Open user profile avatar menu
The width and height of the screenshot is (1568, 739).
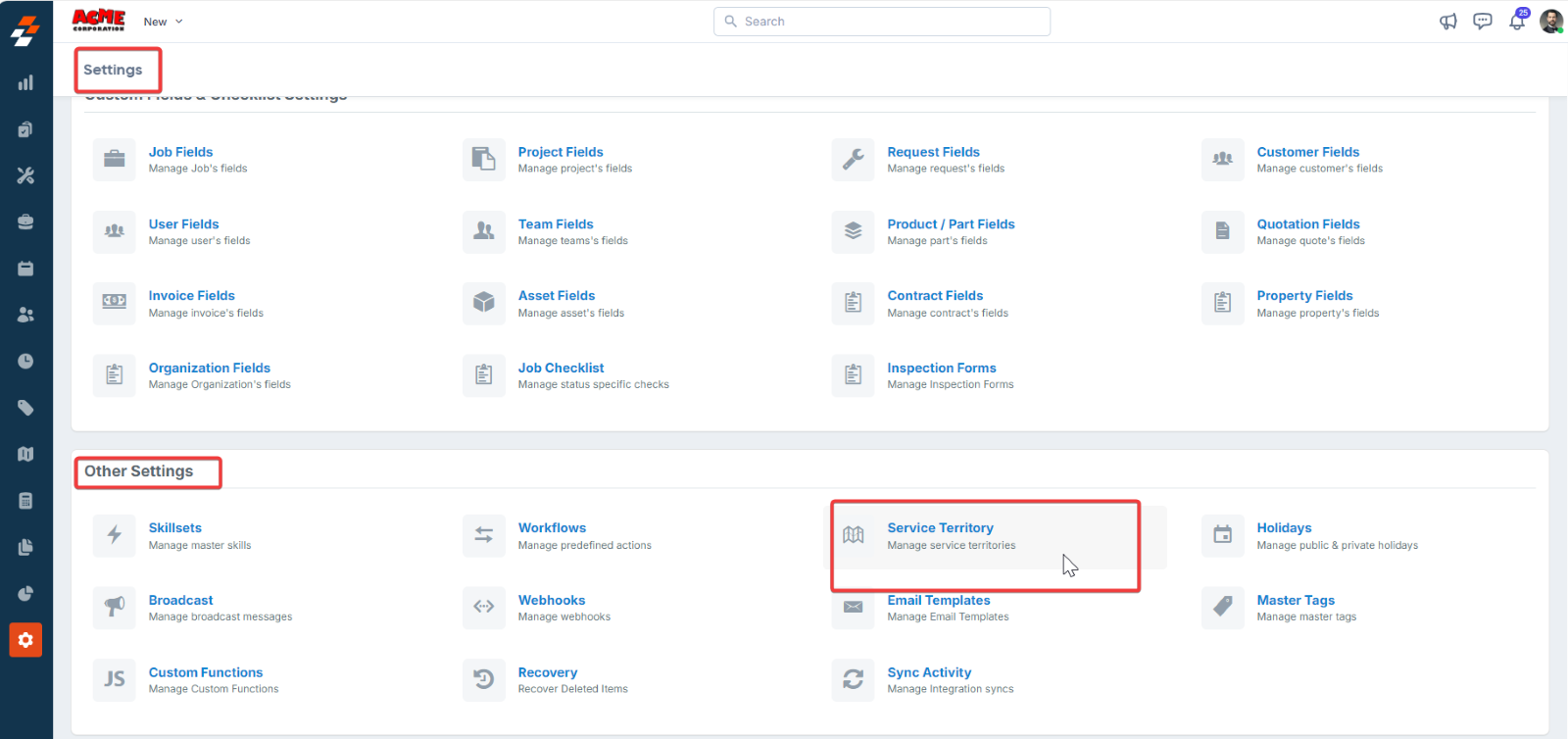[1550, 22]
